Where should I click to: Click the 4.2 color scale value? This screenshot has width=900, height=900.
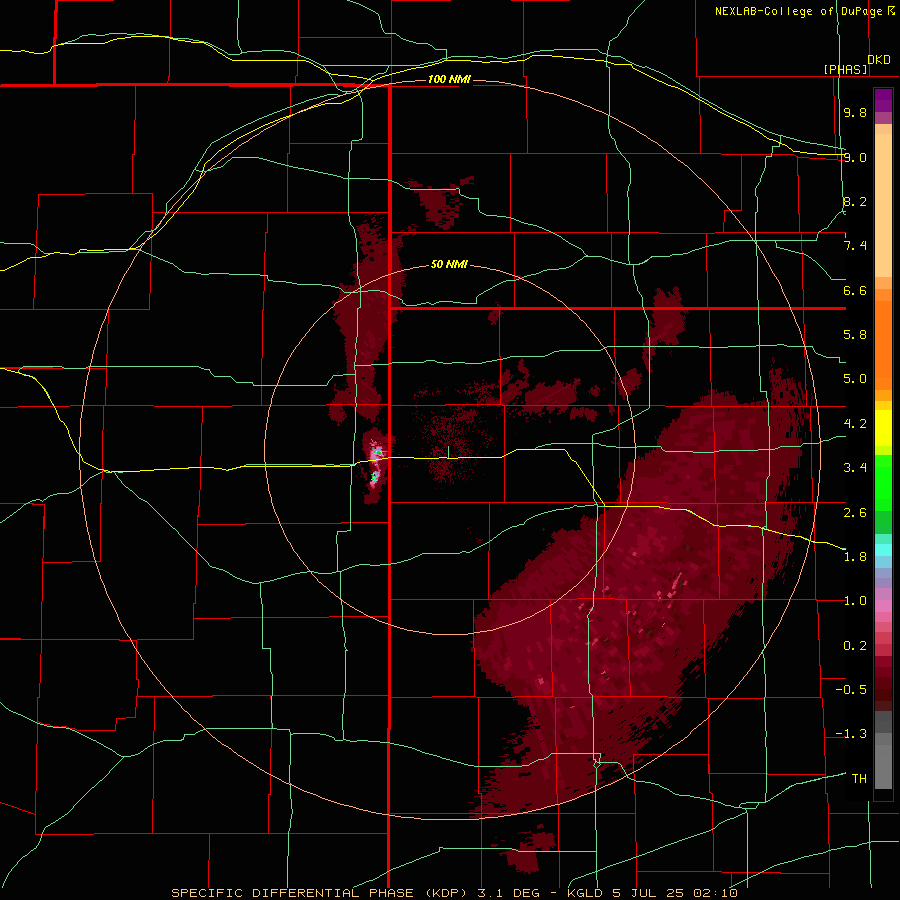click(855, 424)
